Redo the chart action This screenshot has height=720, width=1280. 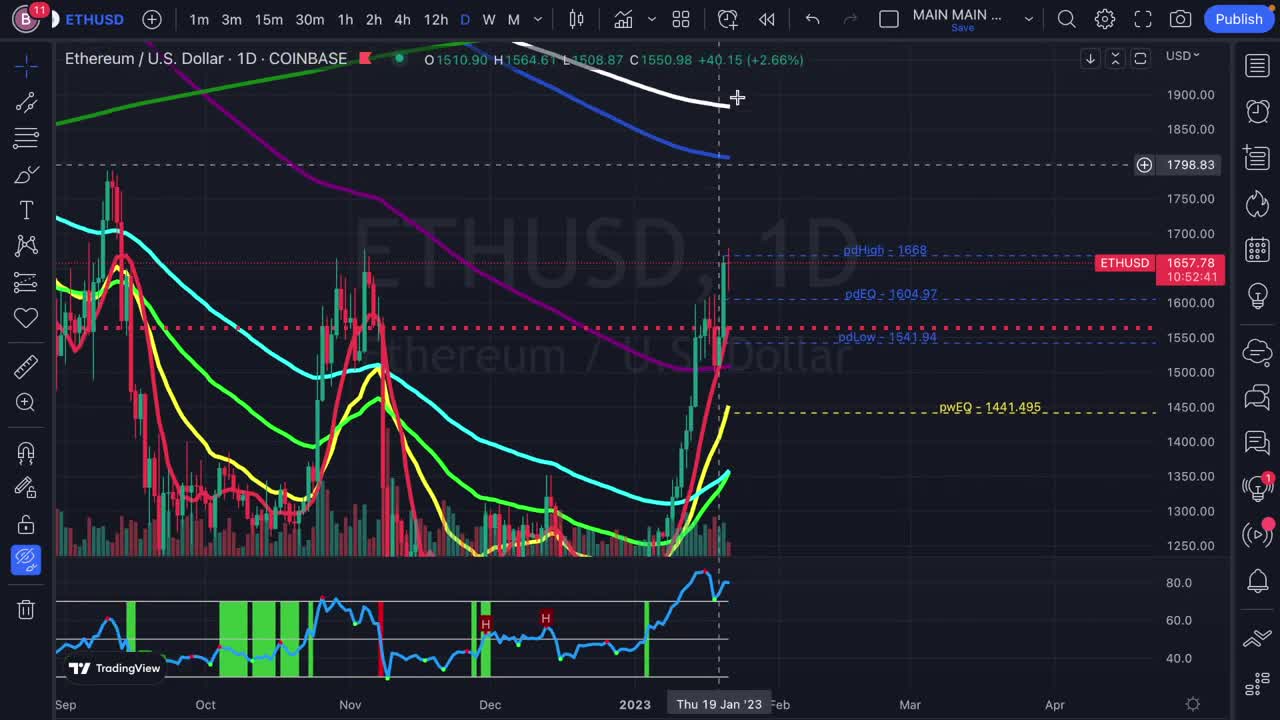850,19
